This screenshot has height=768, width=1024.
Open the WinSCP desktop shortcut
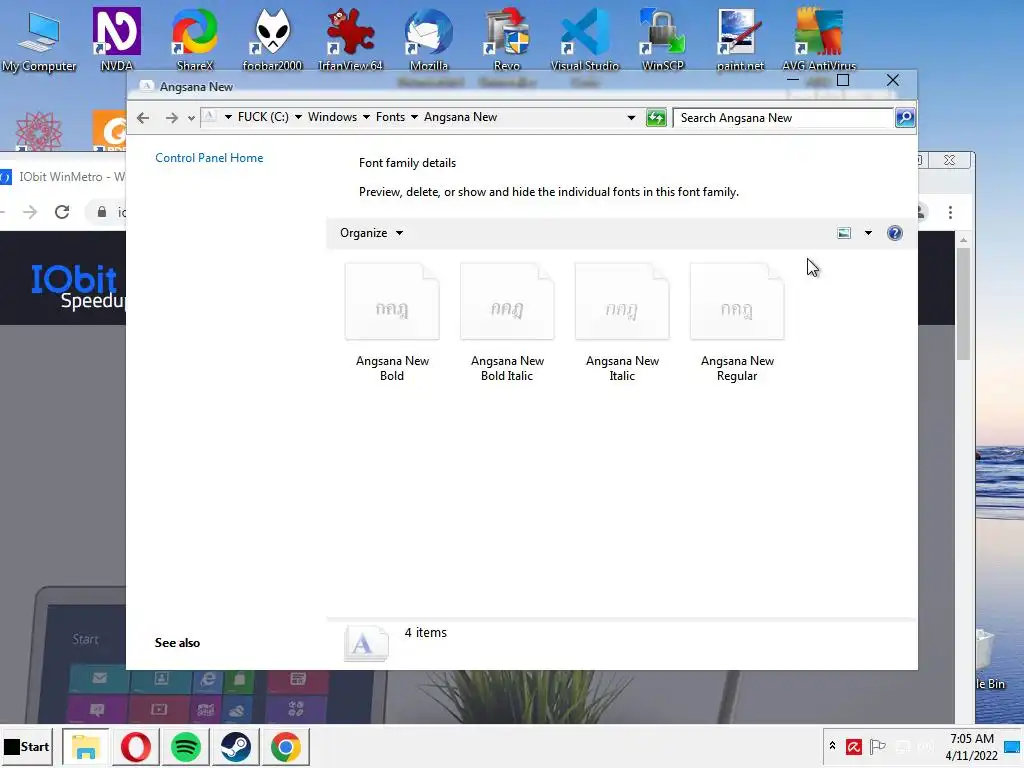(x=663, y=40)
